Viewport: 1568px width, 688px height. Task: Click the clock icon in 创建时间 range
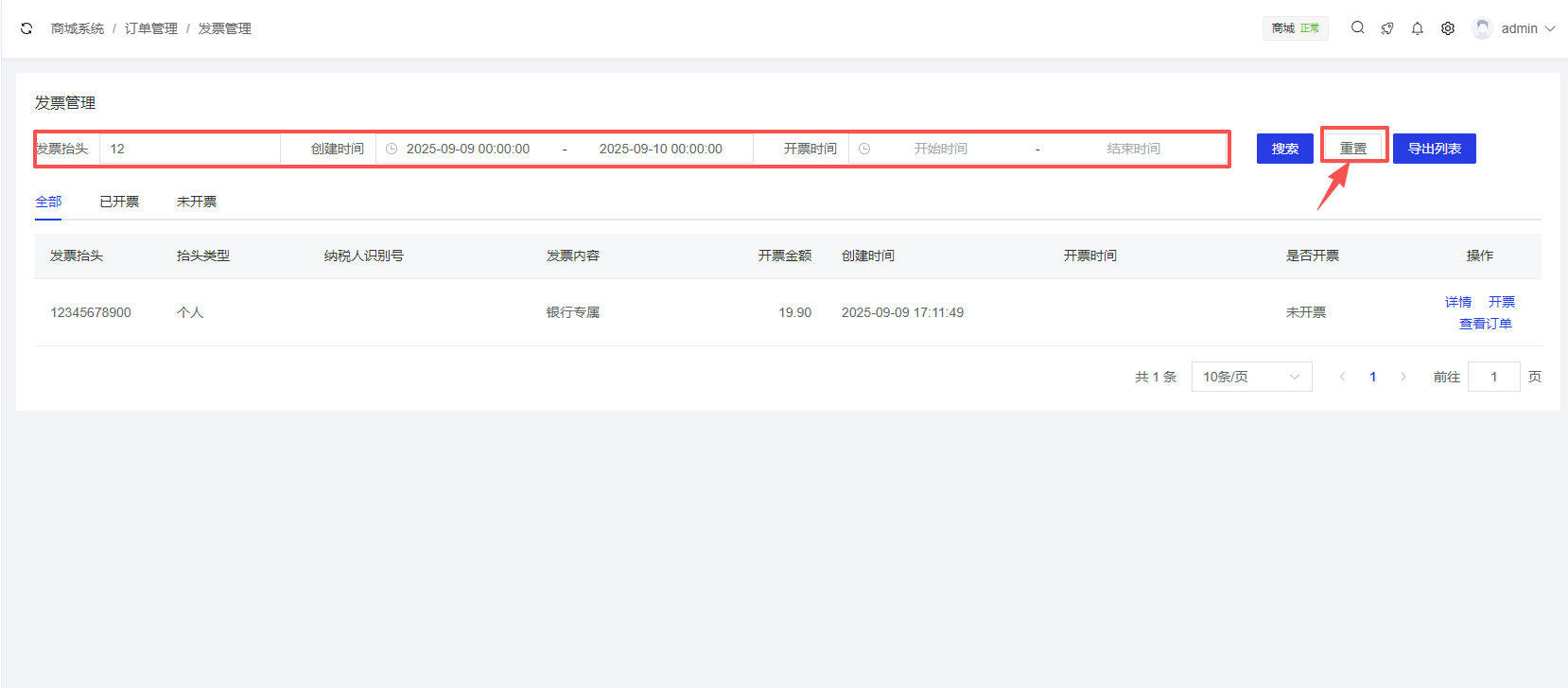pyautogui.click(x=392, y=149)
